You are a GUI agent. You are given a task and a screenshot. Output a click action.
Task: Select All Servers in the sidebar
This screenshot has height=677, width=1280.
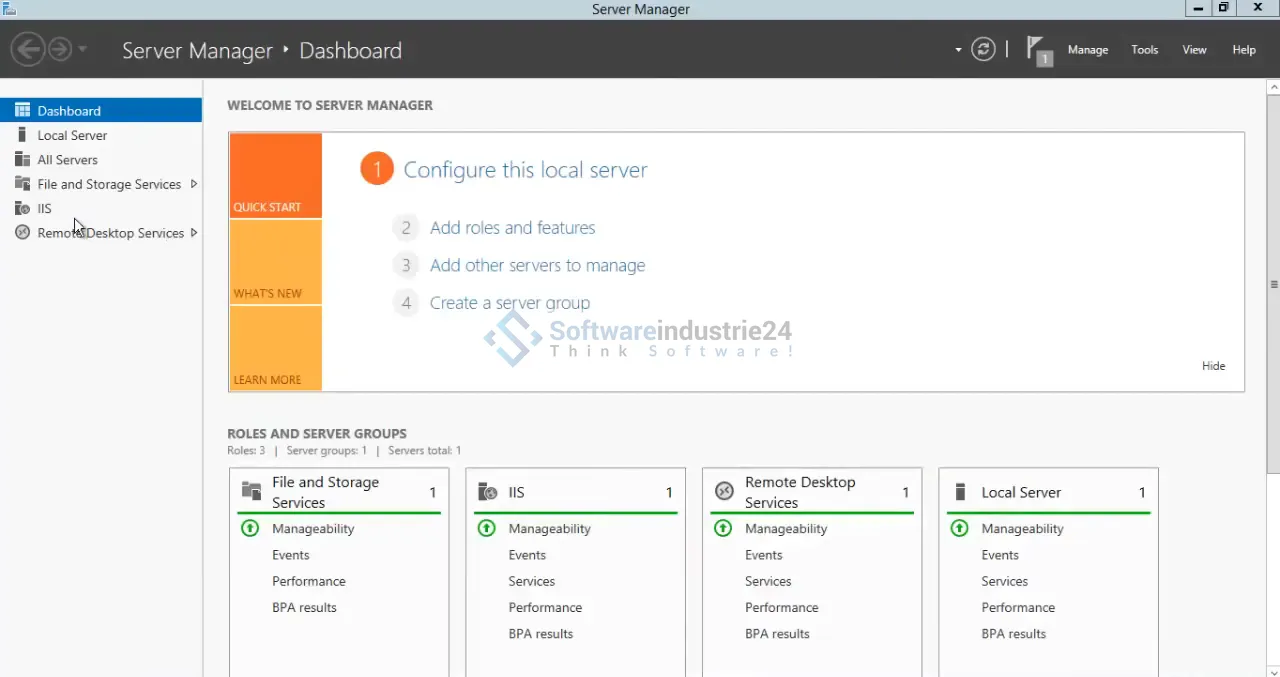(67, 160)
